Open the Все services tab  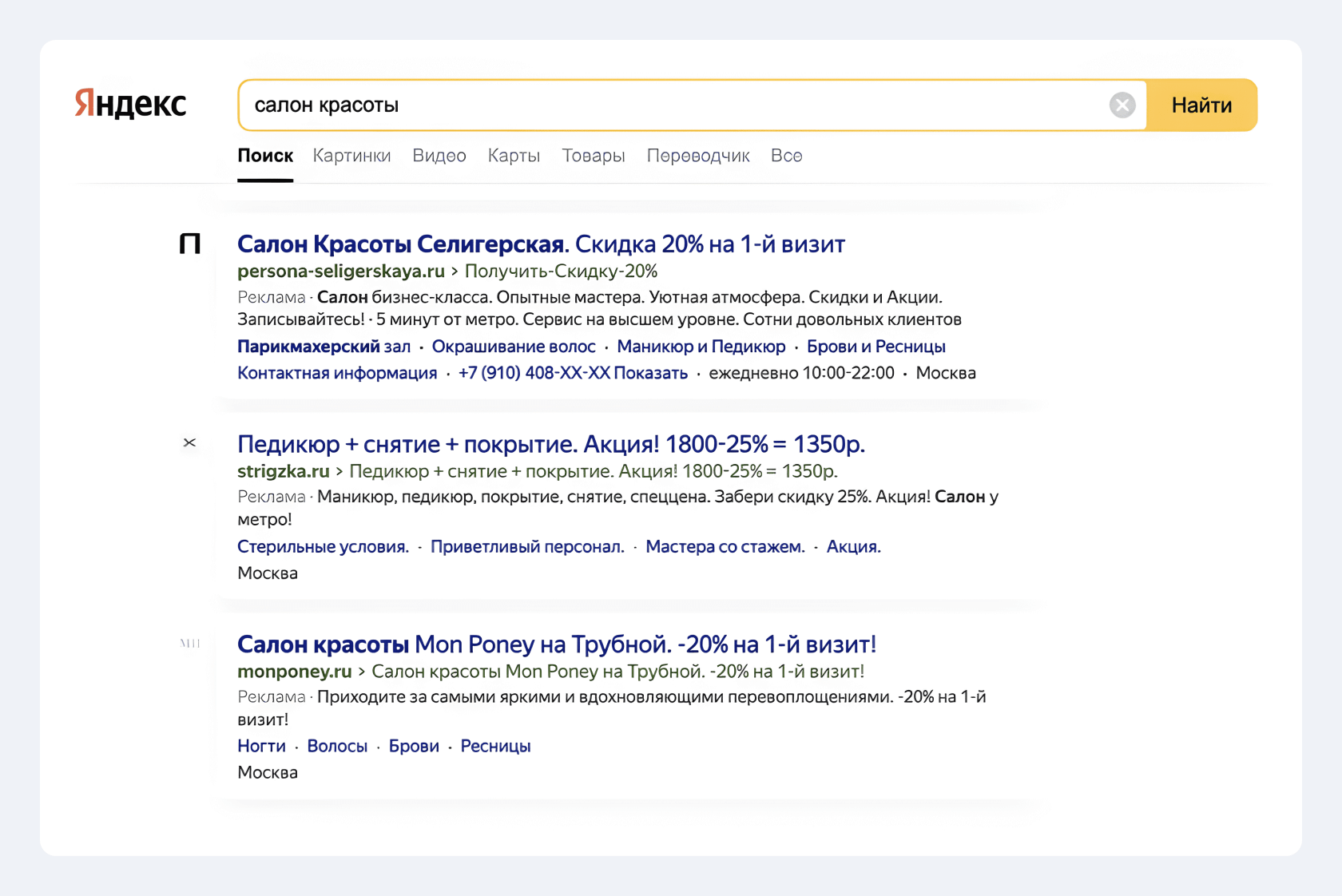[787, 156]
